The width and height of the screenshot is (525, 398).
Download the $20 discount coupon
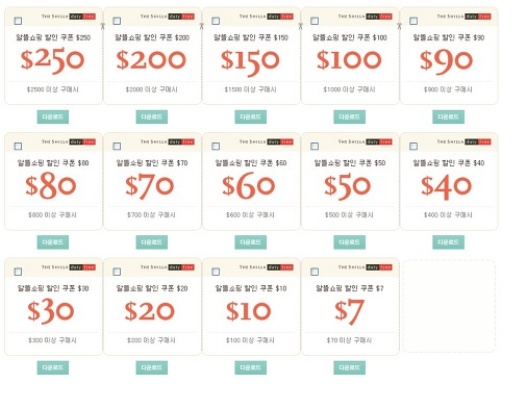(x=152, y=368)
